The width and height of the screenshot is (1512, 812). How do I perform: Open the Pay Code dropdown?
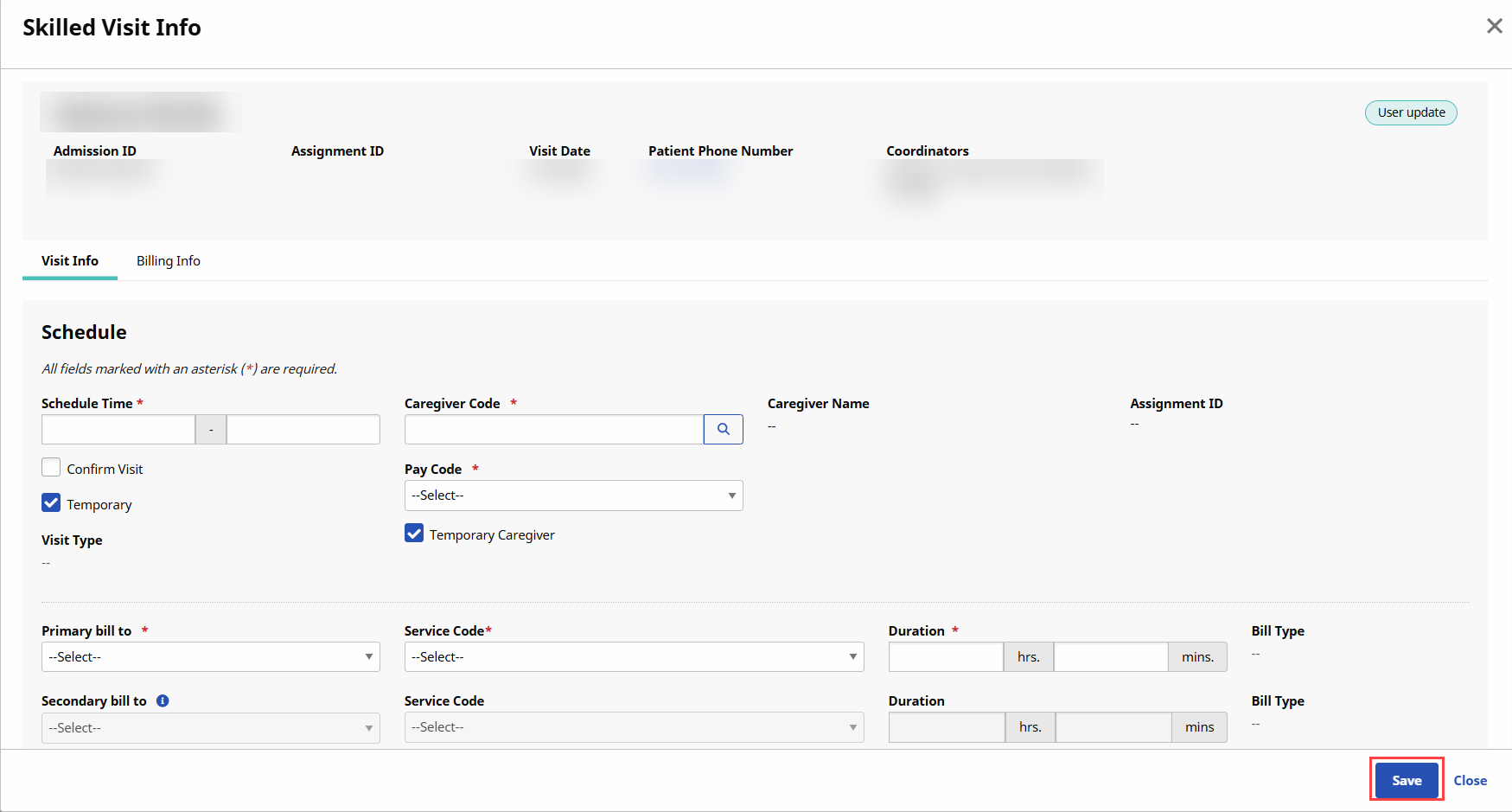573,496
